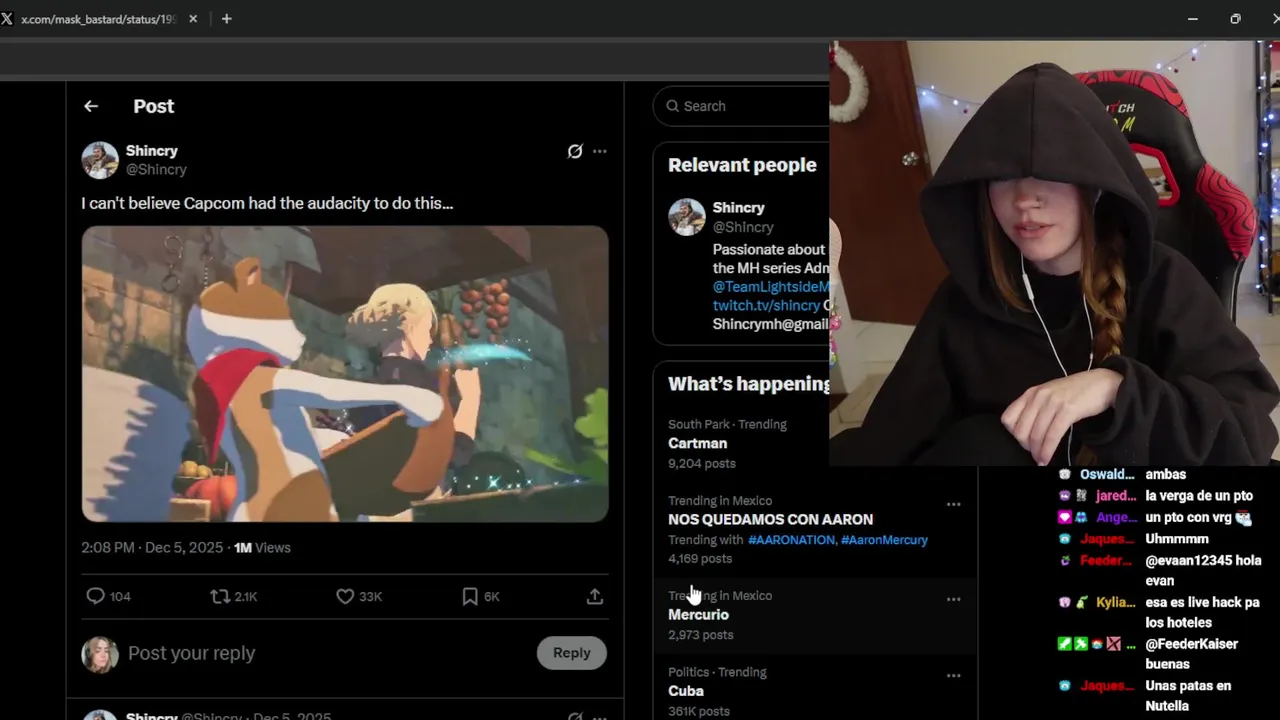Image resolution: width=1280 pixels, height=720 pixels.
Task: Open @Shincry handle in post header
Action: tap(156, 170)
